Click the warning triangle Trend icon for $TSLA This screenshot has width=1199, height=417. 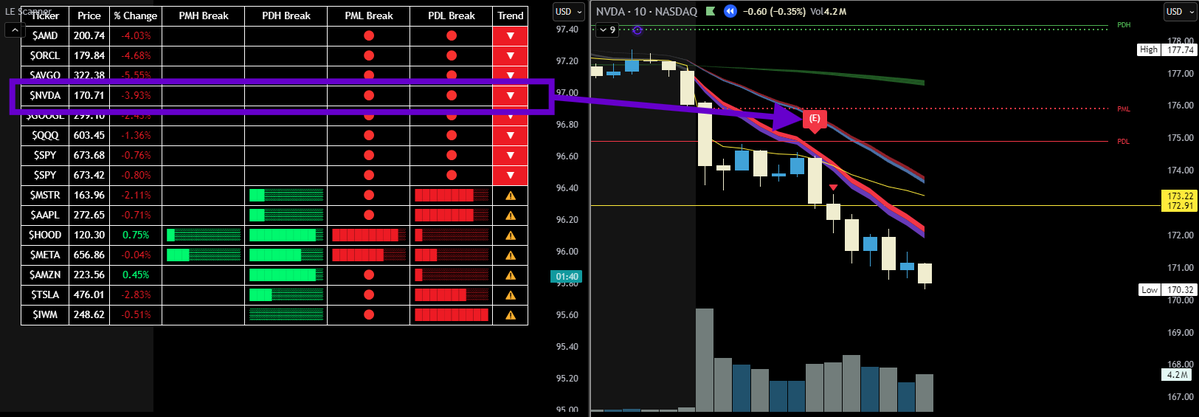pyautogui.click(x=510, y=295)
